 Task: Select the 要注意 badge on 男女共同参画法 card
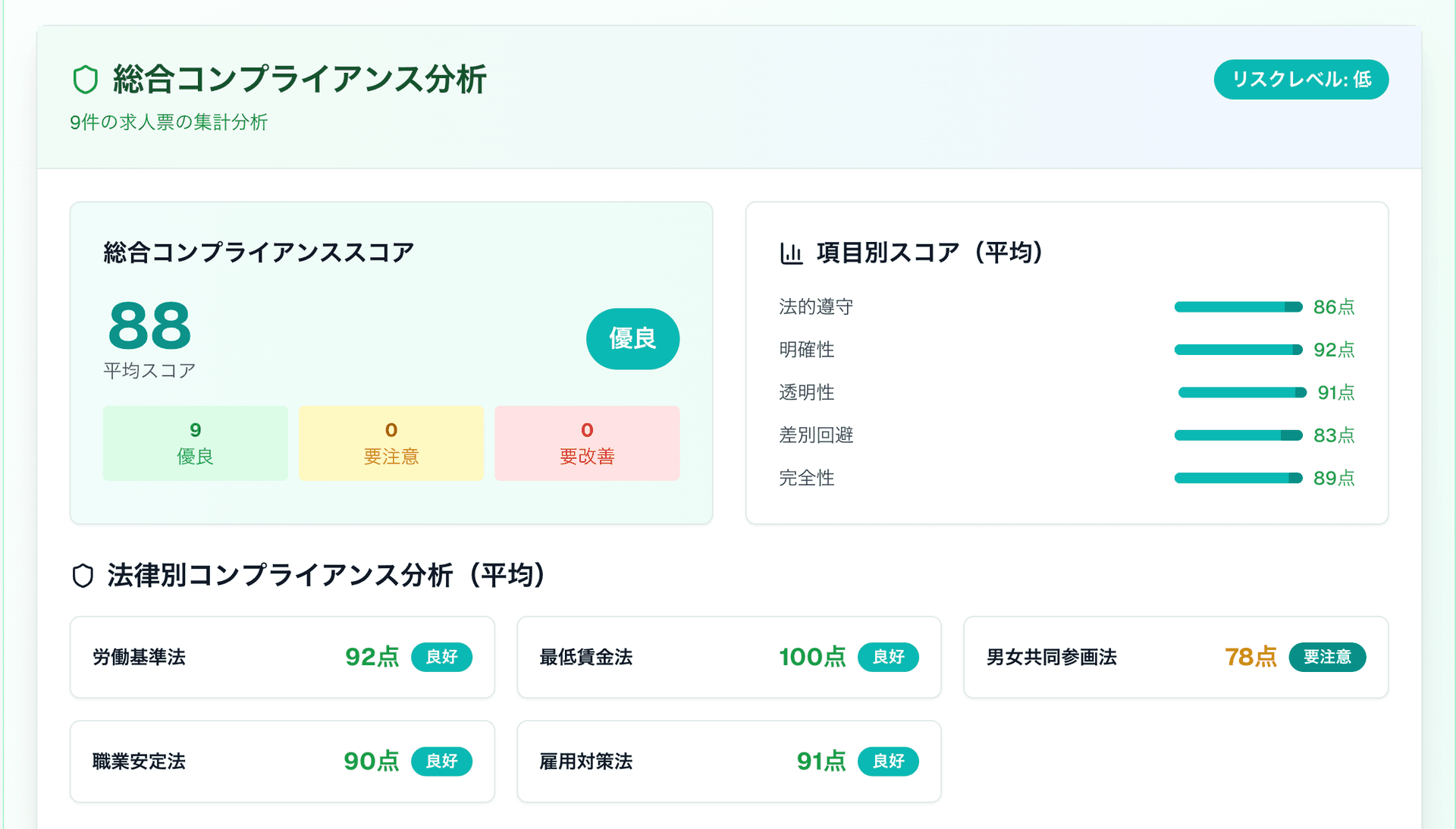(1327, 658)
